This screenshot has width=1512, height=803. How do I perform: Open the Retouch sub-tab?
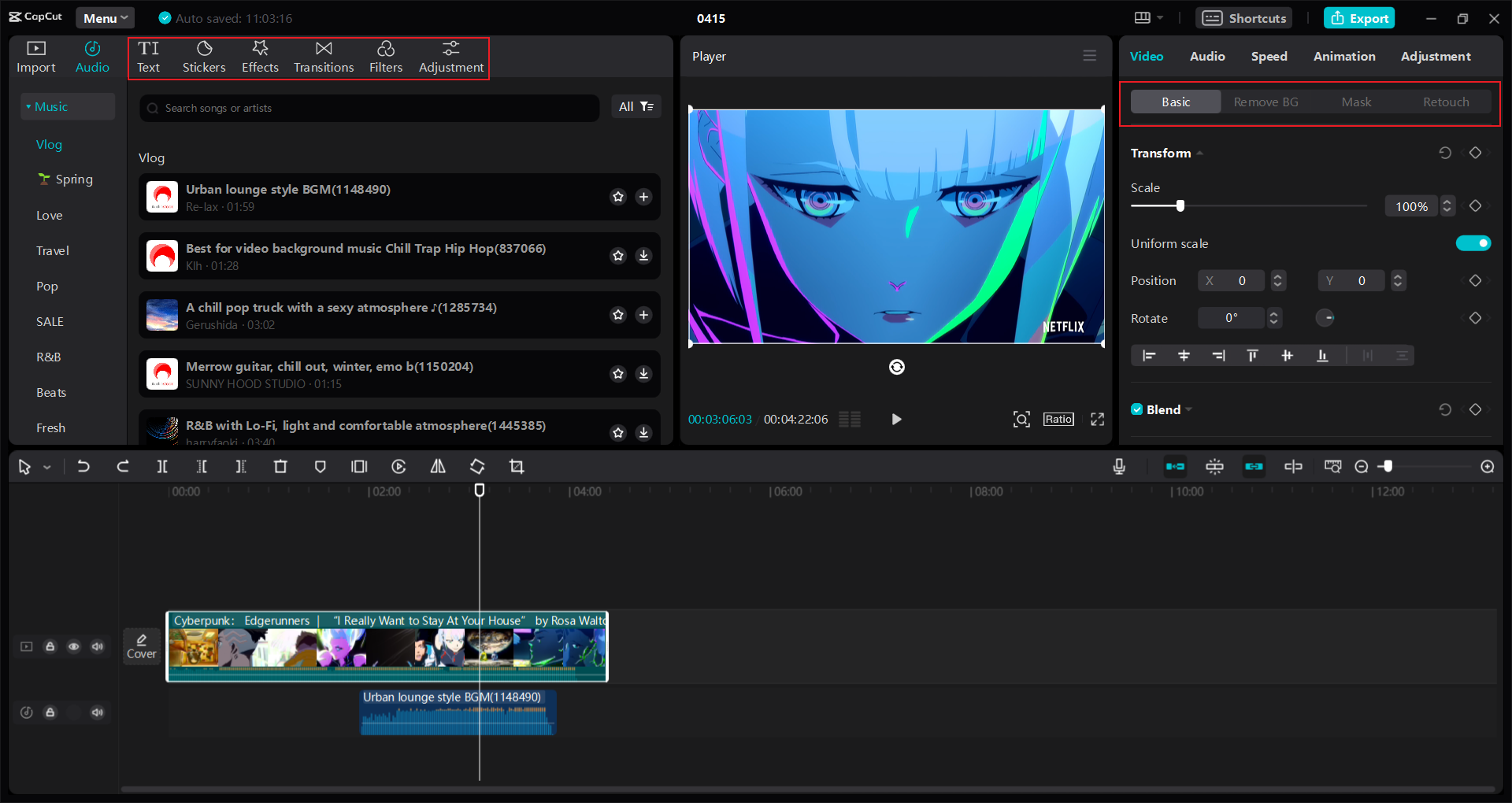click(x=1446, y=102)
